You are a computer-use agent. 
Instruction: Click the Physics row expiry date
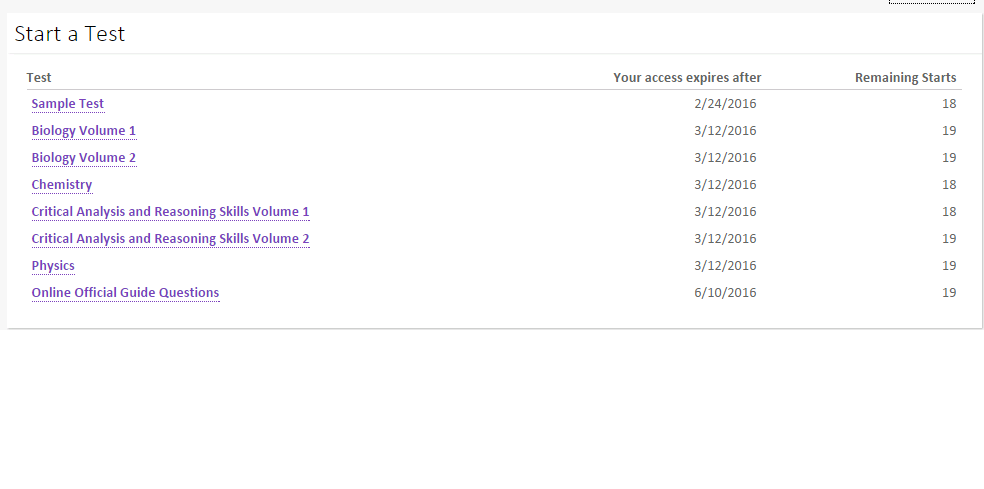[725, 266]
